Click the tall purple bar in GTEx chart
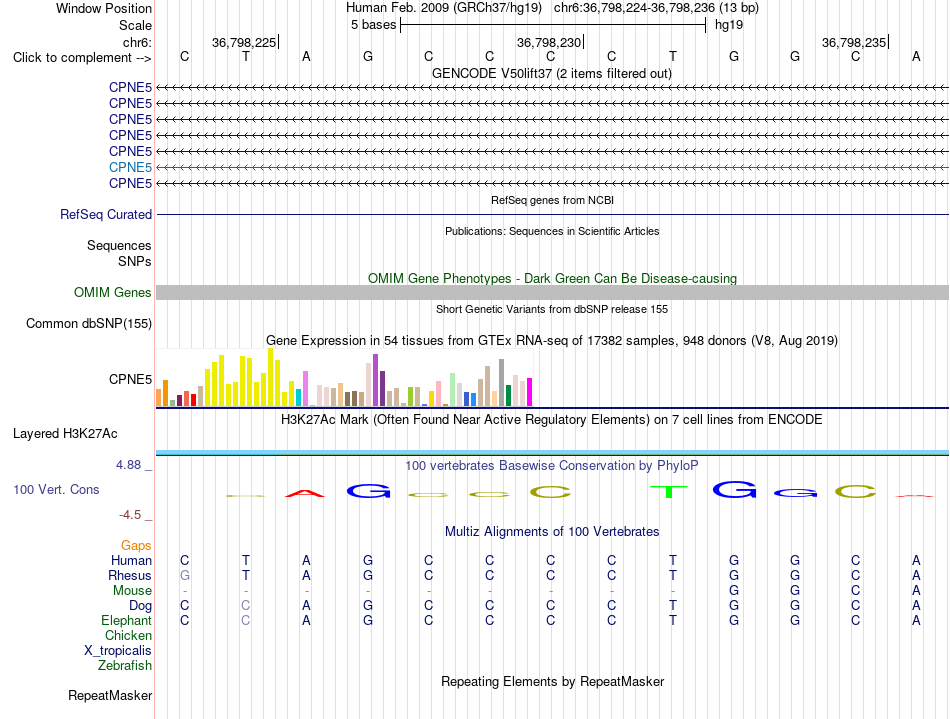This screenshot has height=719, width=950. 376,380
